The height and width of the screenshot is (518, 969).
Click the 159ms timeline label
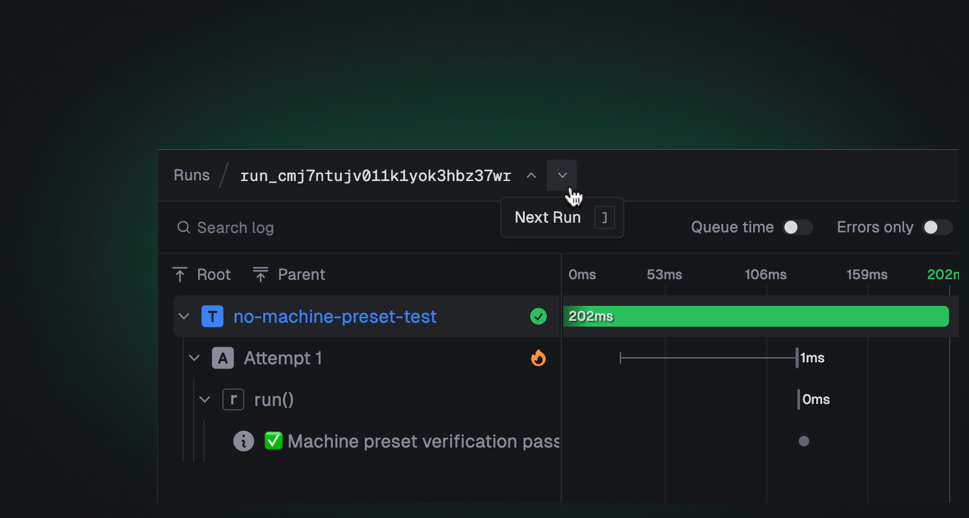click(x=867, y=274)
